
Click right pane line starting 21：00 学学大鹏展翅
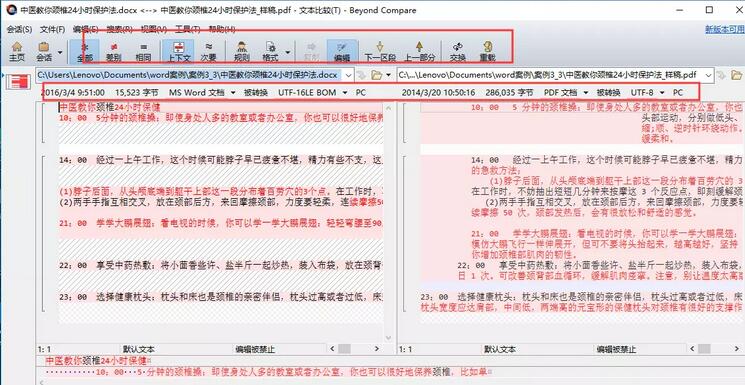pos(608,234)
